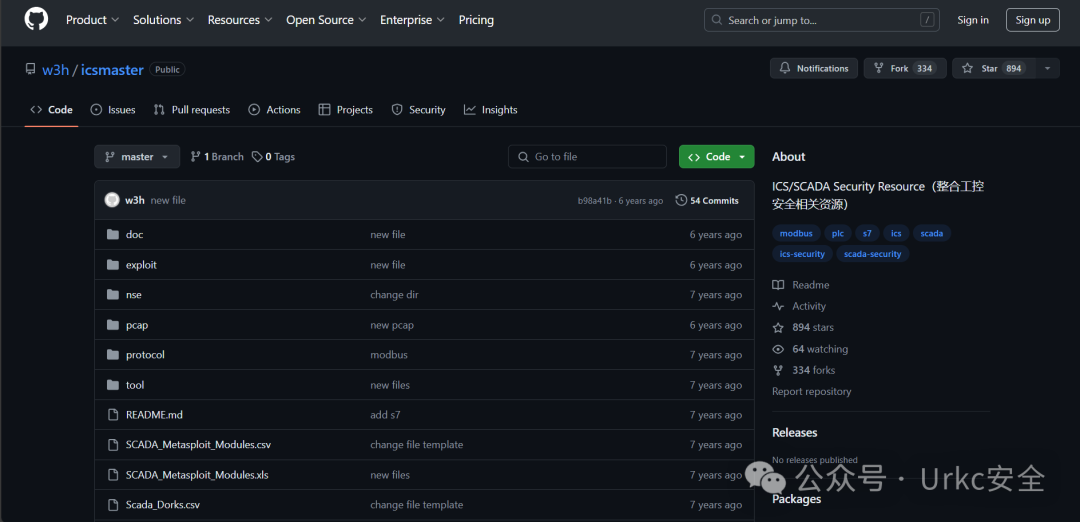Switch to the Code tab
The height and width of the screenshot is (522, 1080).
coord(52,109)
